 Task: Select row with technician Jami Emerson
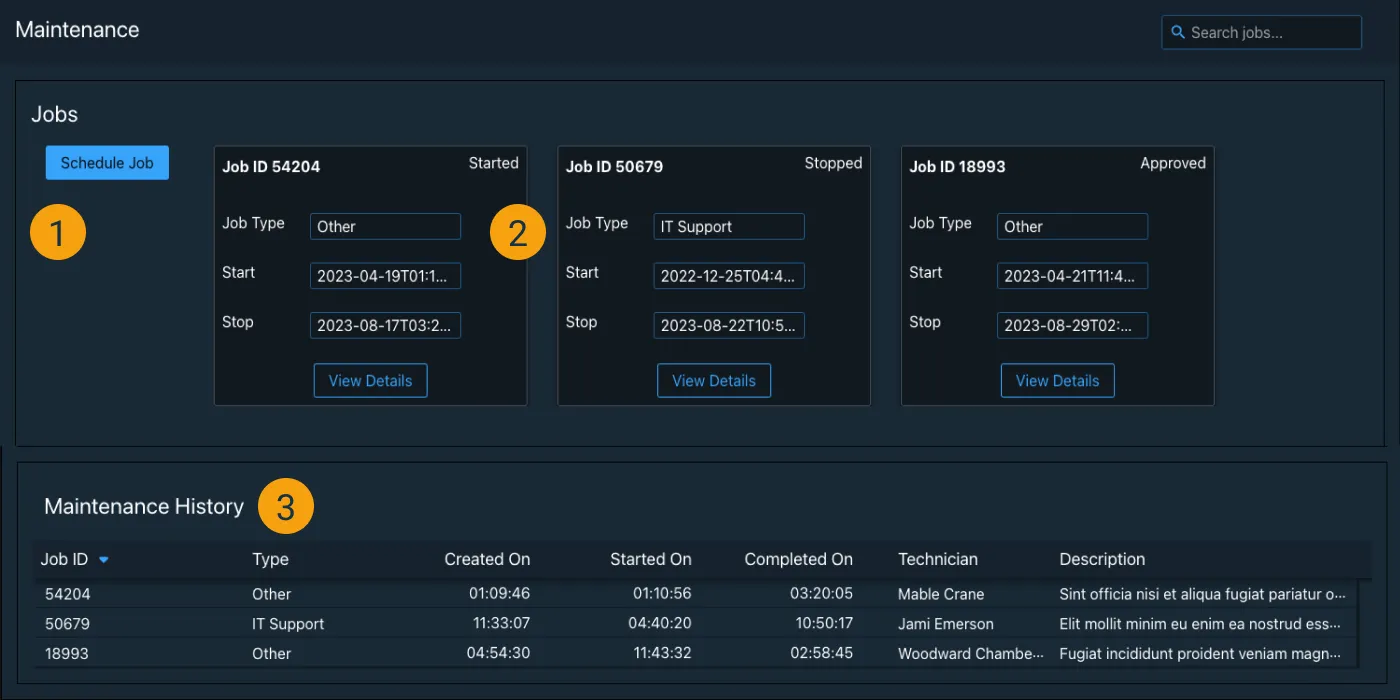pos(696,623)
